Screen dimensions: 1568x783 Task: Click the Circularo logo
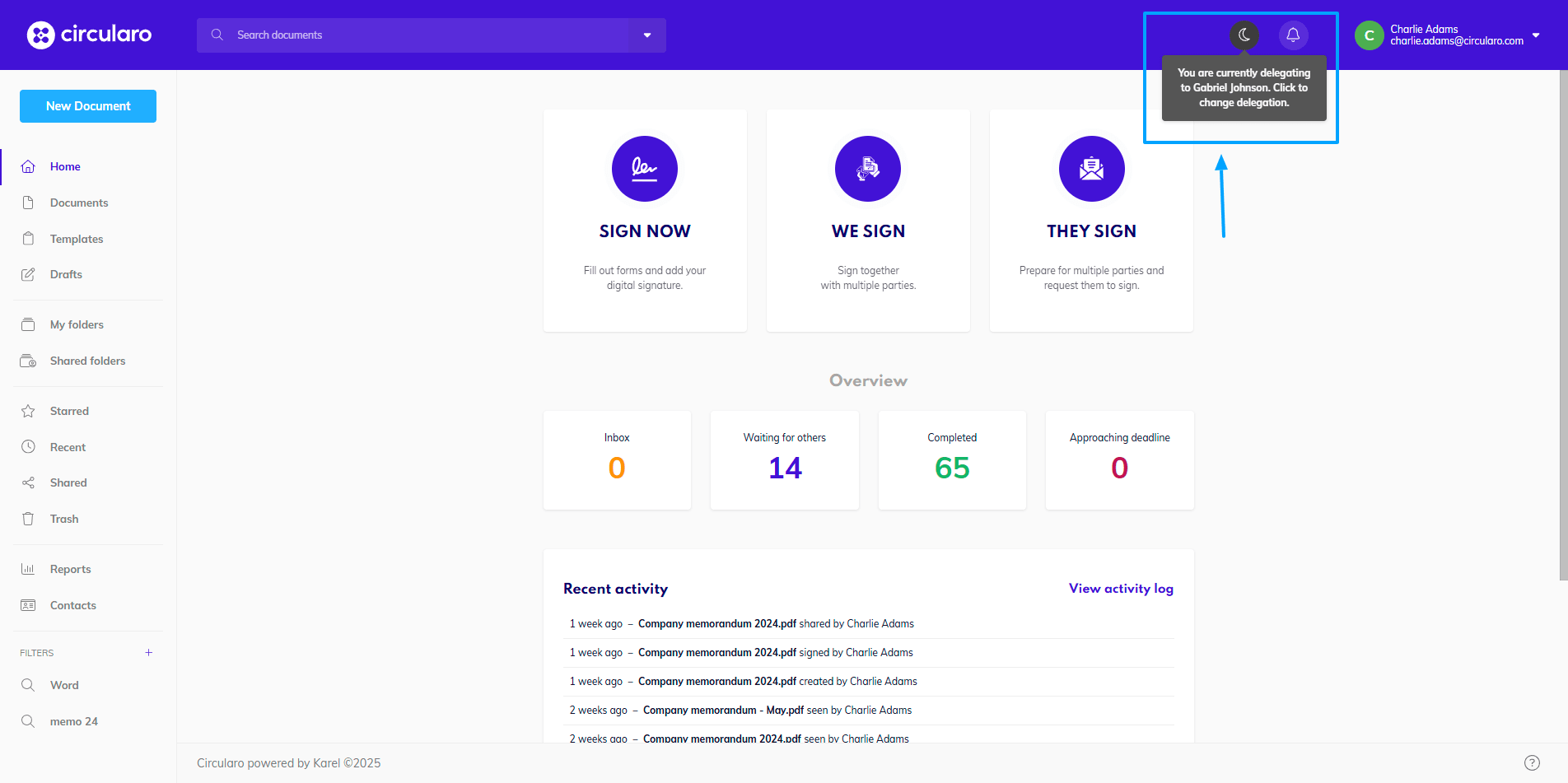click(x=89, y=35)
